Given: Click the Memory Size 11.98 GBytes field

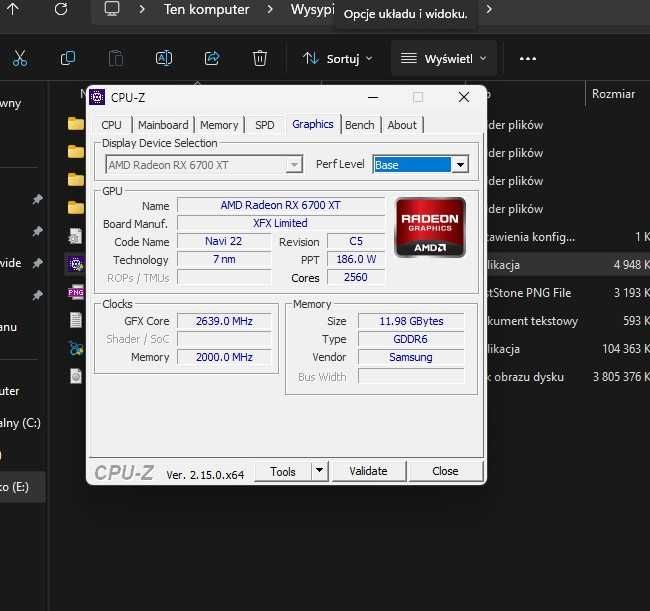Looking at the screenshot, I should (411, 321).
